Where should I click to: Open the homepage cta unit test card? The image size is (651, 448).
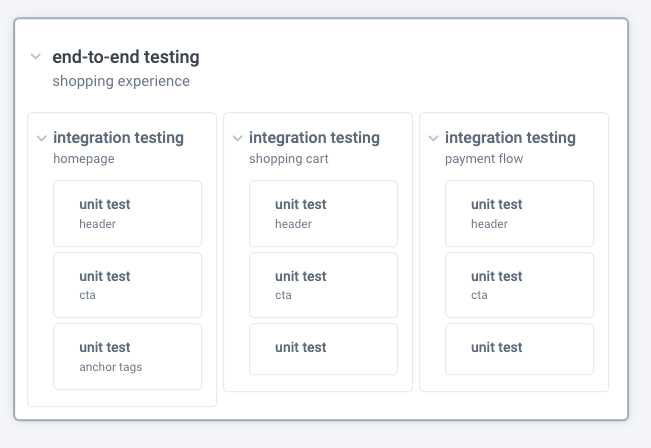pos(127,285)
